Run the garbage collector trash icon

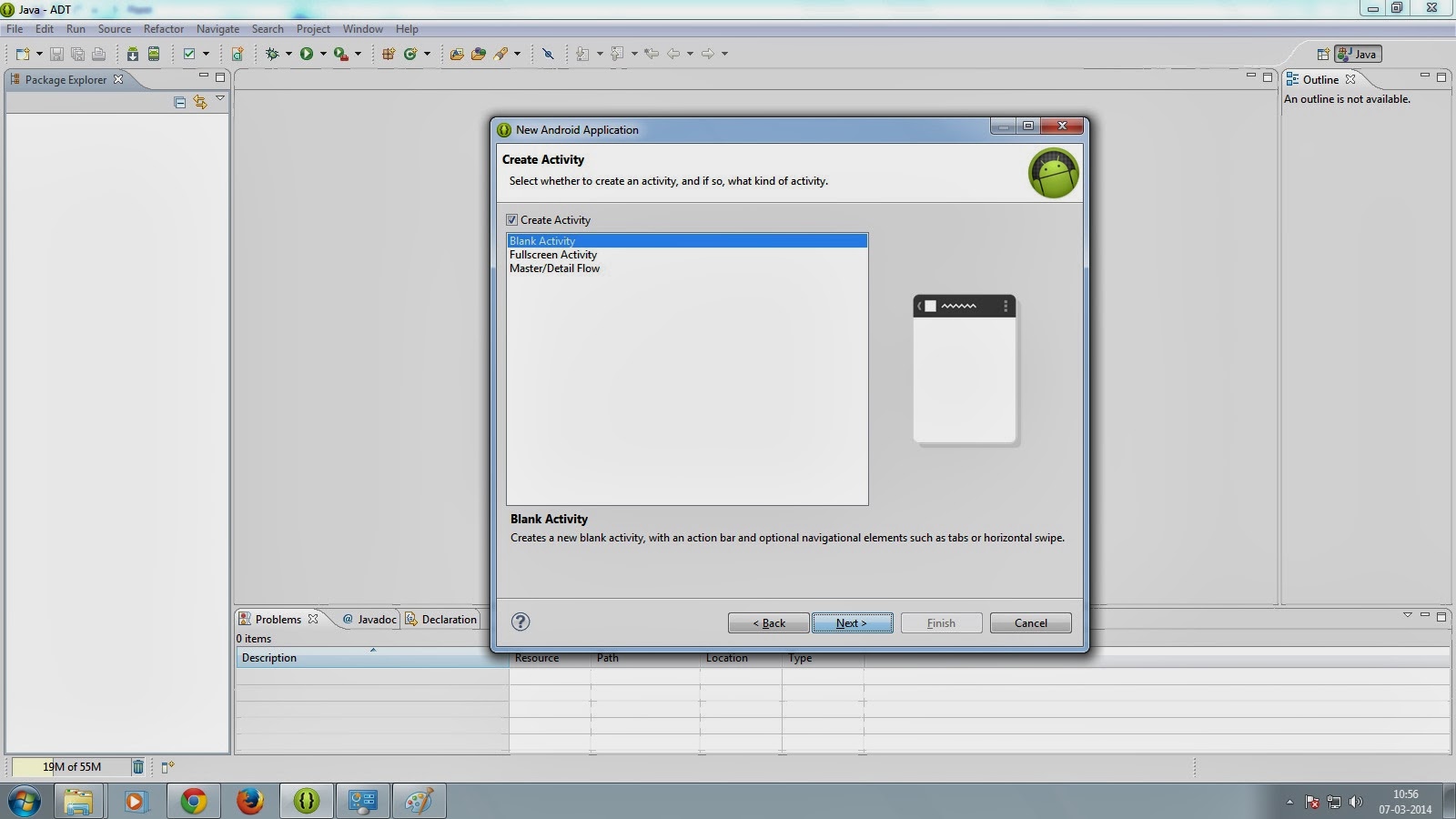(138, 767)
